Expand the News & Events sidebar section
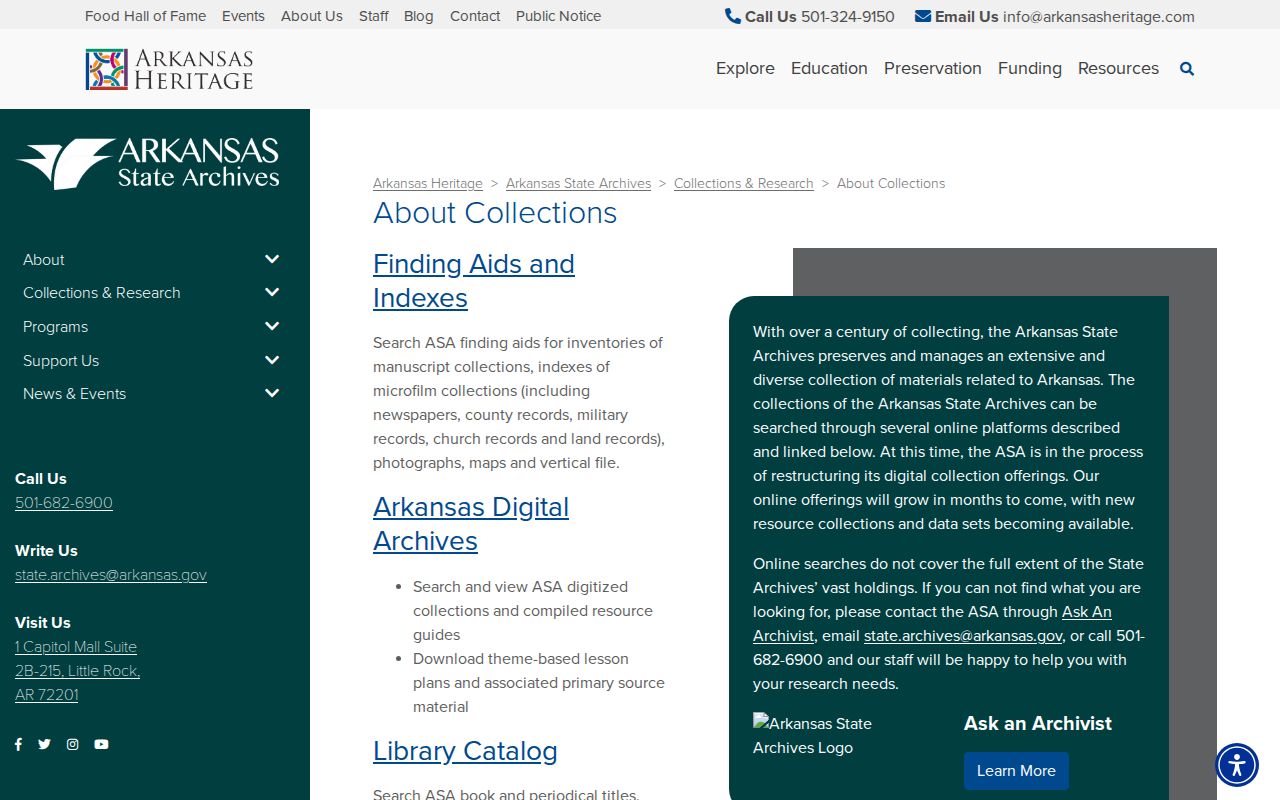Screen dimensions: 1280x800 [x=272, y=394]
